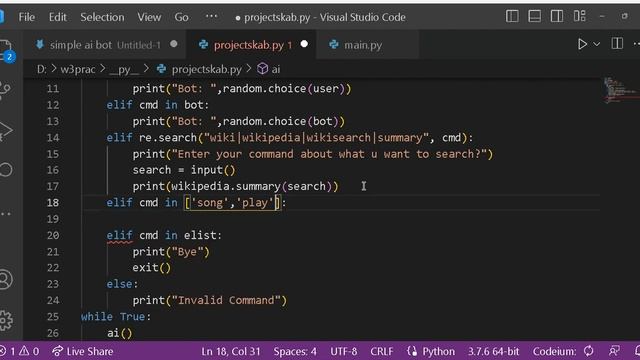Open feedback icon in status bar
The width and height of the screenshot is (640, 360).
(x=614, y=351)
